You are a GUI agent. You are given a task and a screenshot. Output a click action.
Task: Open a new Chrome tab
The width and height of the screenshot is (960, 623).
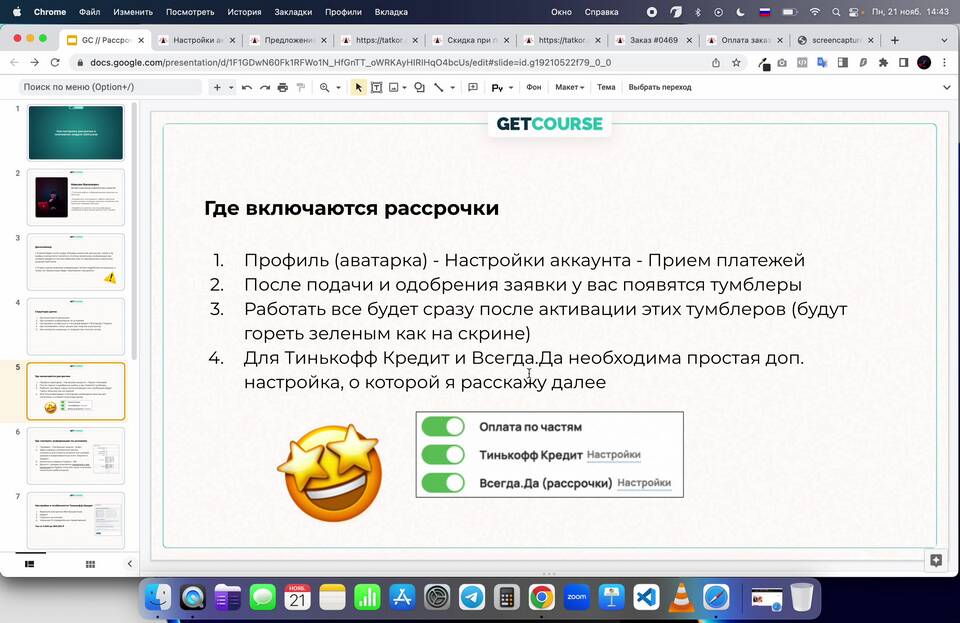click(x=894, y=40)
